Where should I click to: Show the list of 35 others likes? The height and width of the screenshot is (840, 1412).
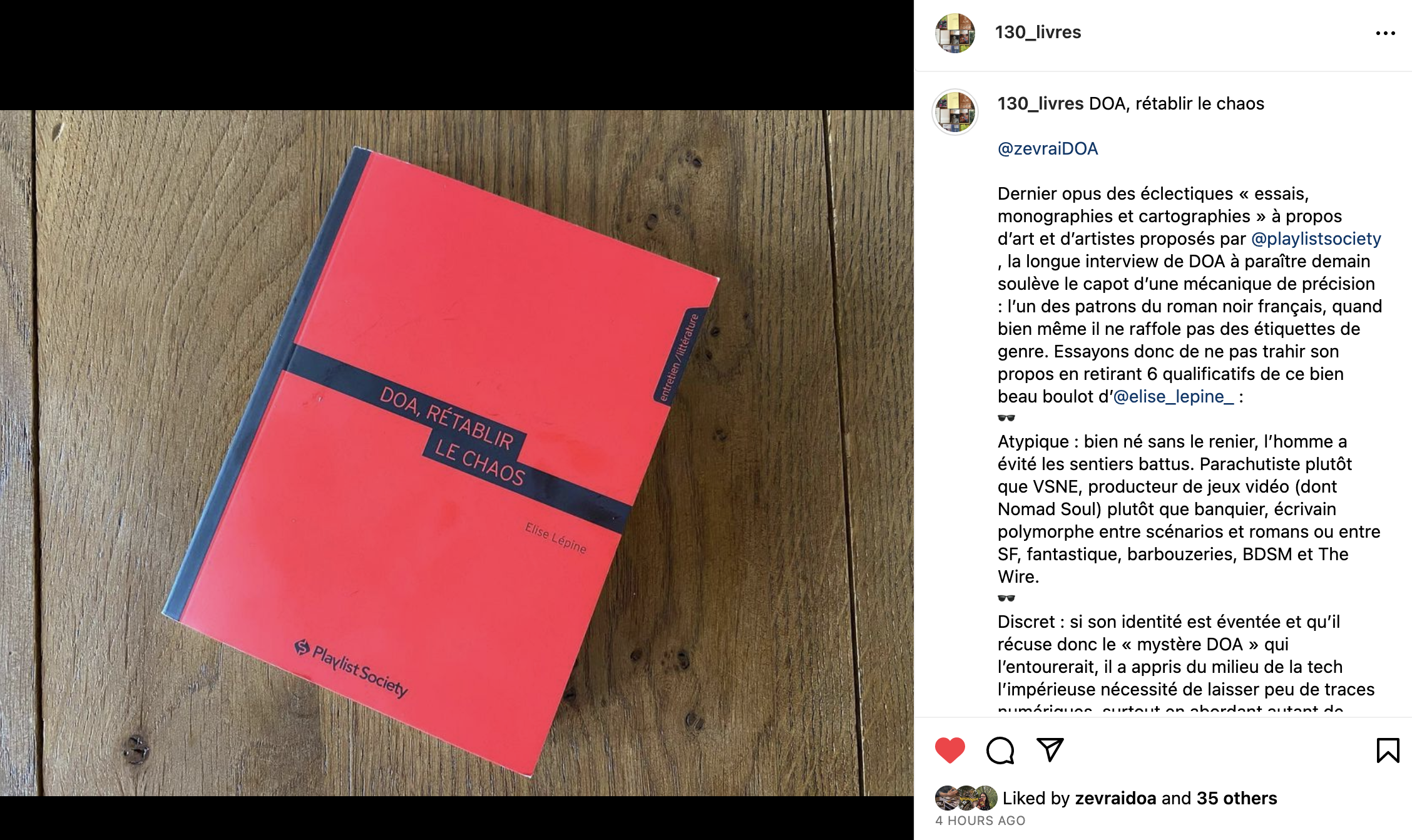(x=1237, y=798)
